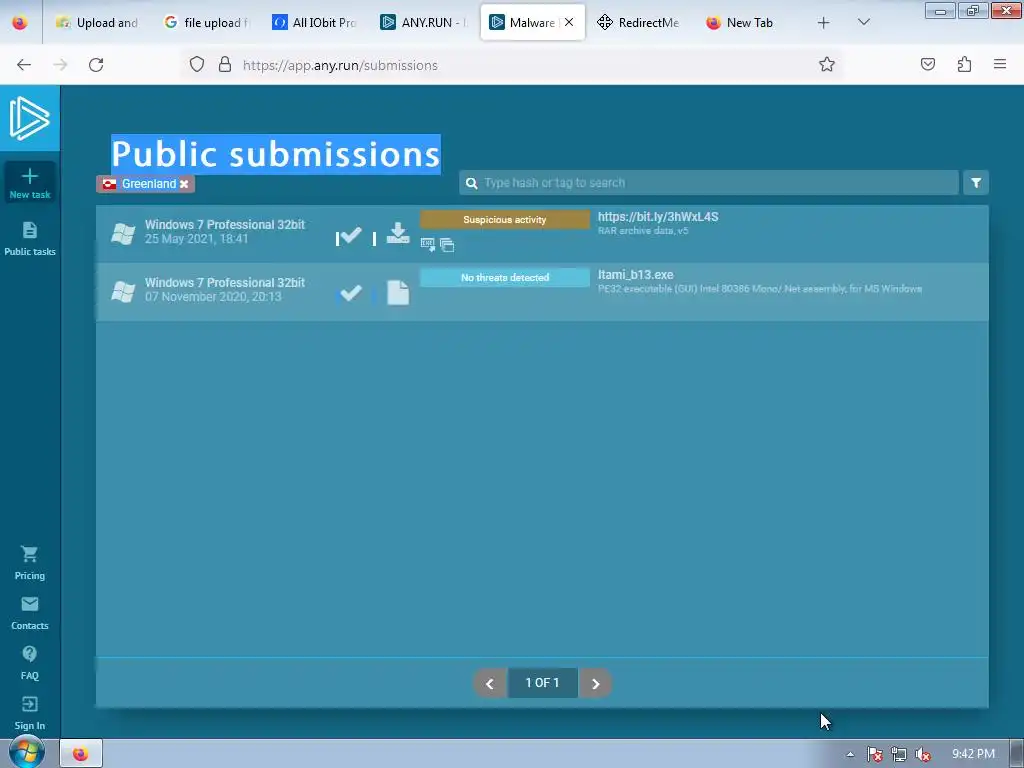Viewport: 1024px width, 768px height.
Task: Click download icon in bit.ly submission row
Action: pos(398,233)
